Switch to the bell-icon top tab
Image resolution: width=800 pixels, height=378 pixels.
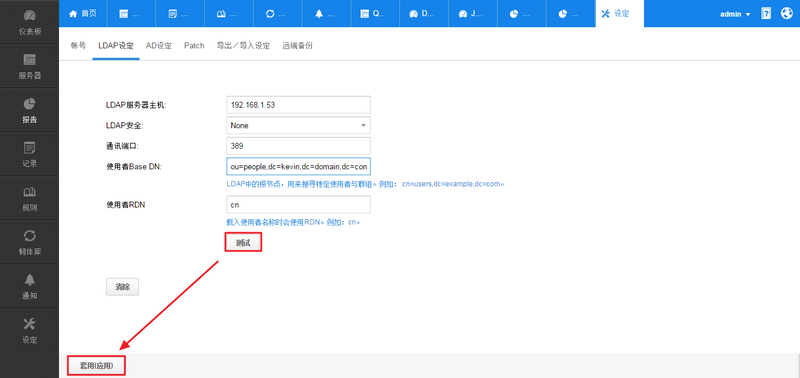tap(326, 14)
